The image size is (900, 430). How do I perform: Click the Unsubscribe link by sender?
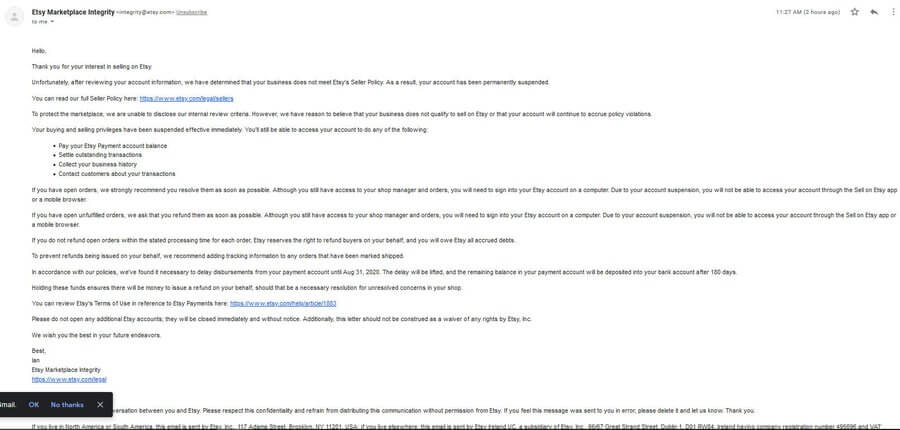coord(192,12)
